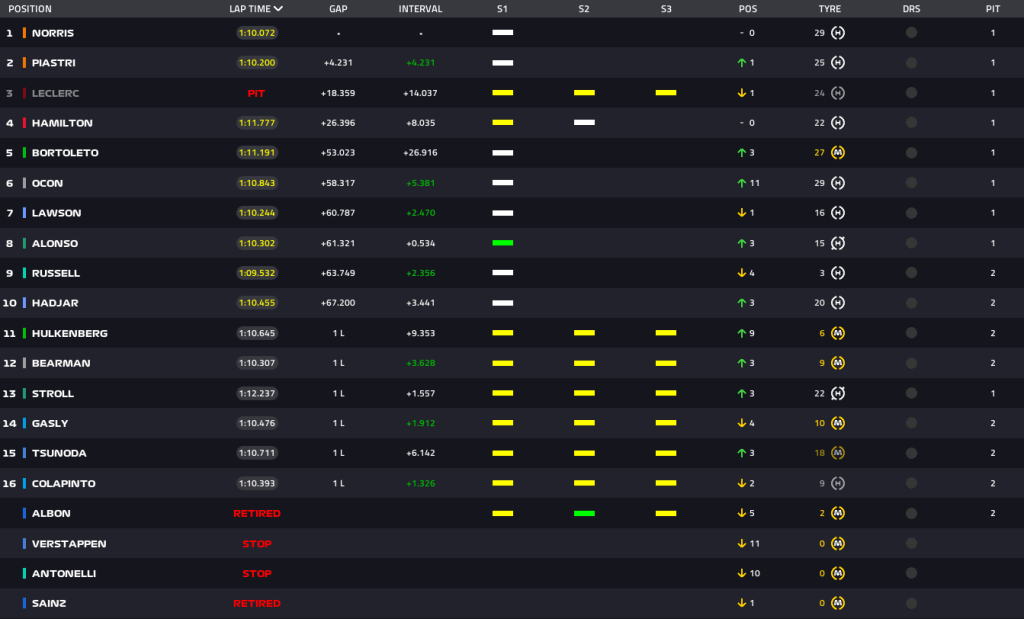Click the medium tyre icon in Albon's row

point(838,513)
